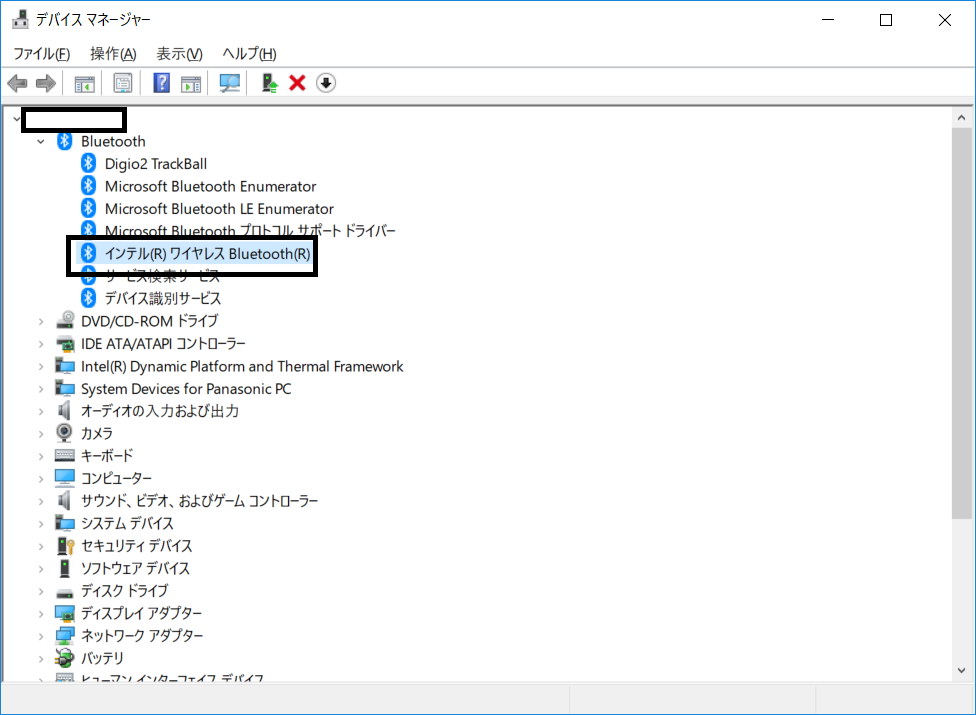Click the vertical scrollbar thumb
The height and width of the screenshot is (715, 976).
click(962, 323)
